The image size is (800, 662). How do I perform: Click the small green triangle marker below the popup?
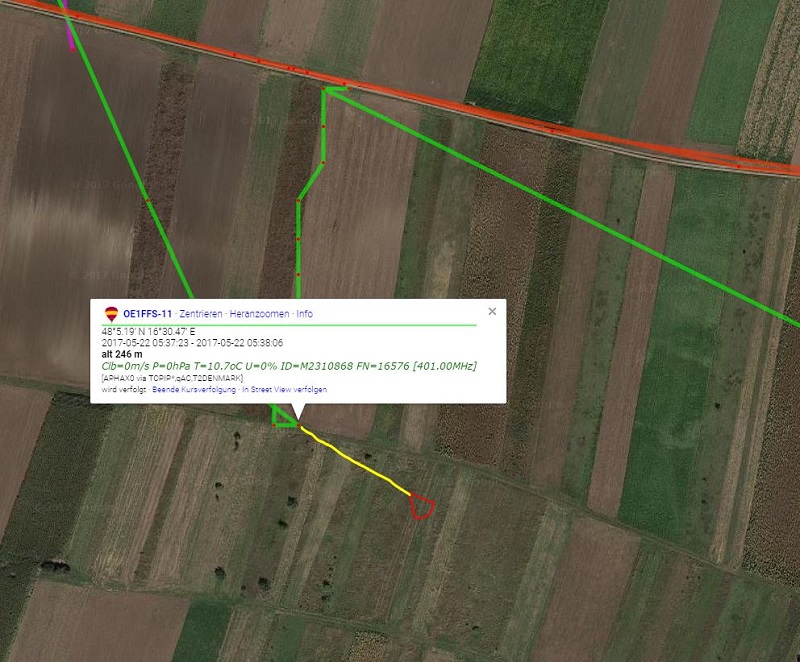click(x=282, y=417)
